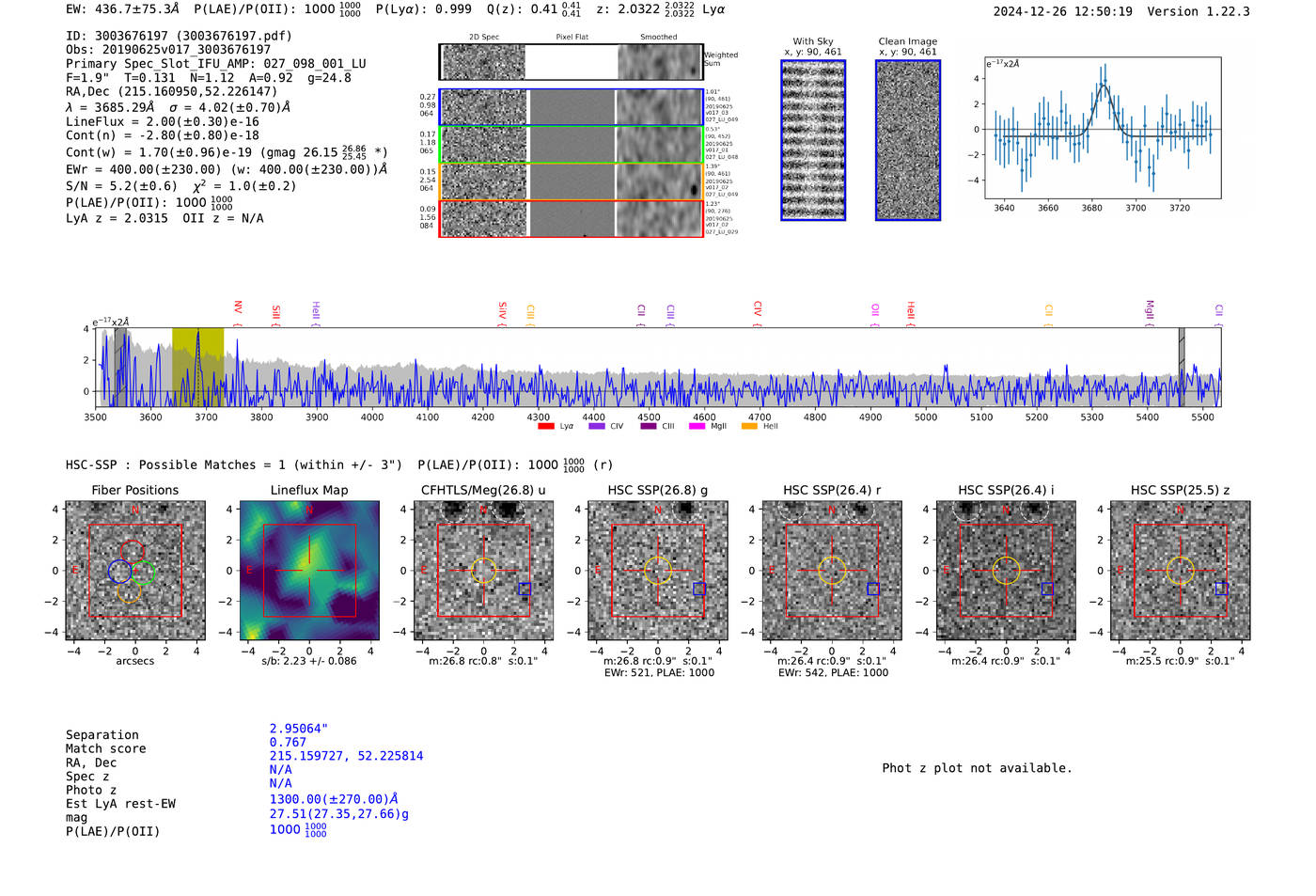
Task: Click the orange-bordered fiber spectrum row
Action: click(571, 181)
